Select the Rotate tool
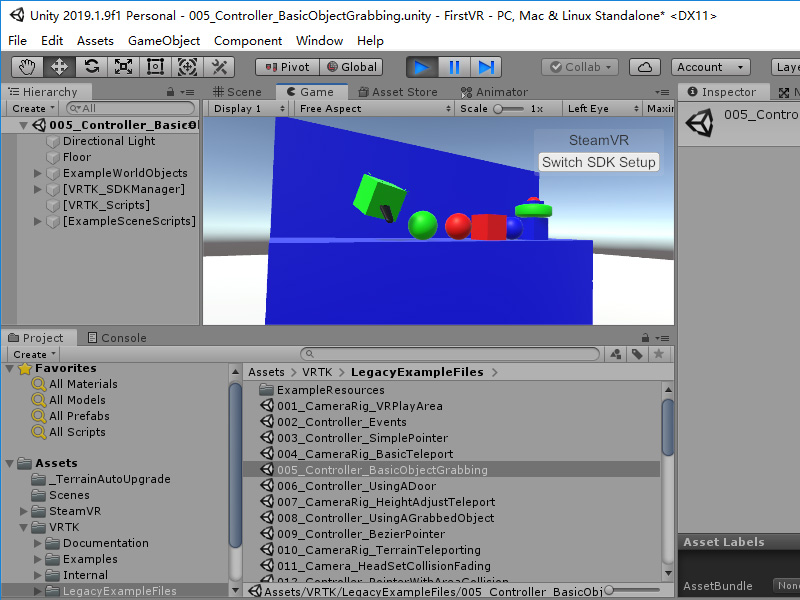800x600 pixels. coord(92,67)
